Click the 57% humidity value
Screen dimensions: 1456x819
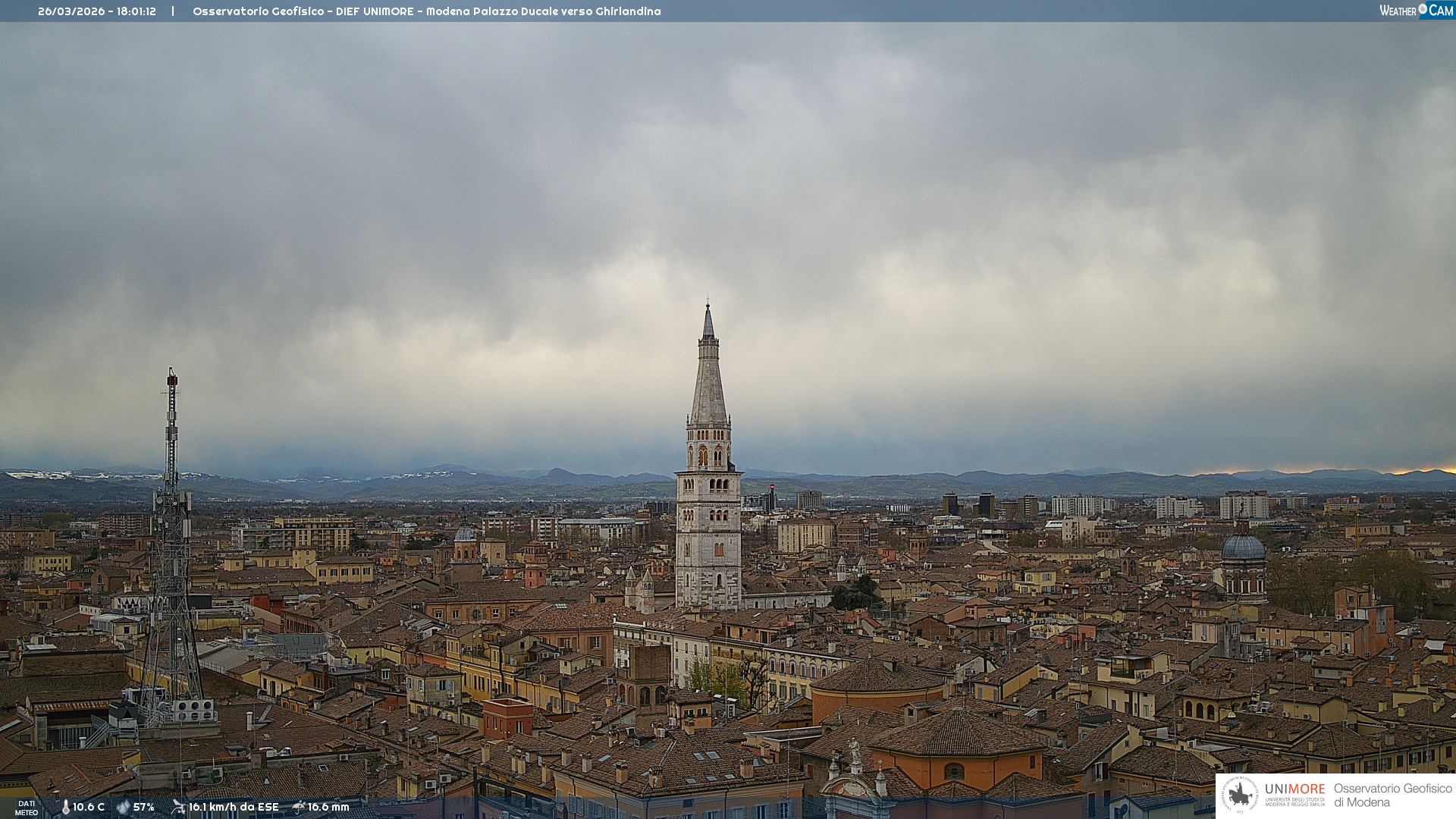click(x=144, y=807)
